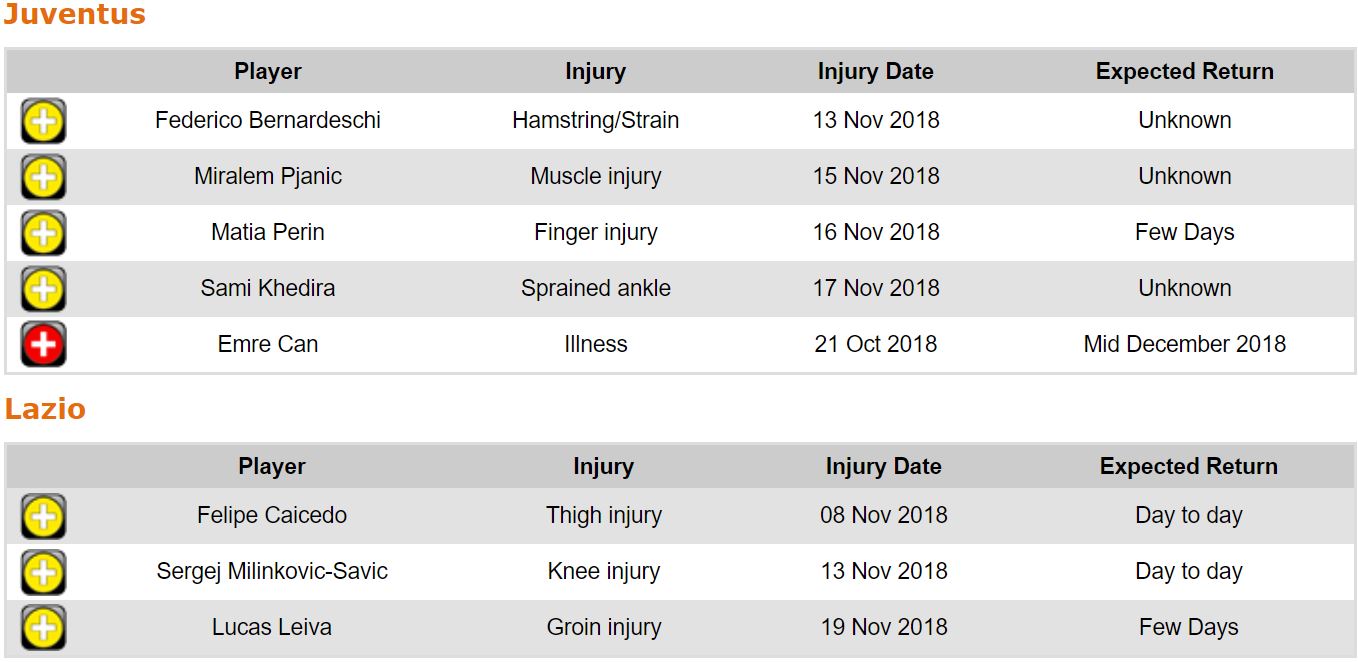Open the Lazio team heading

(45, 409)
